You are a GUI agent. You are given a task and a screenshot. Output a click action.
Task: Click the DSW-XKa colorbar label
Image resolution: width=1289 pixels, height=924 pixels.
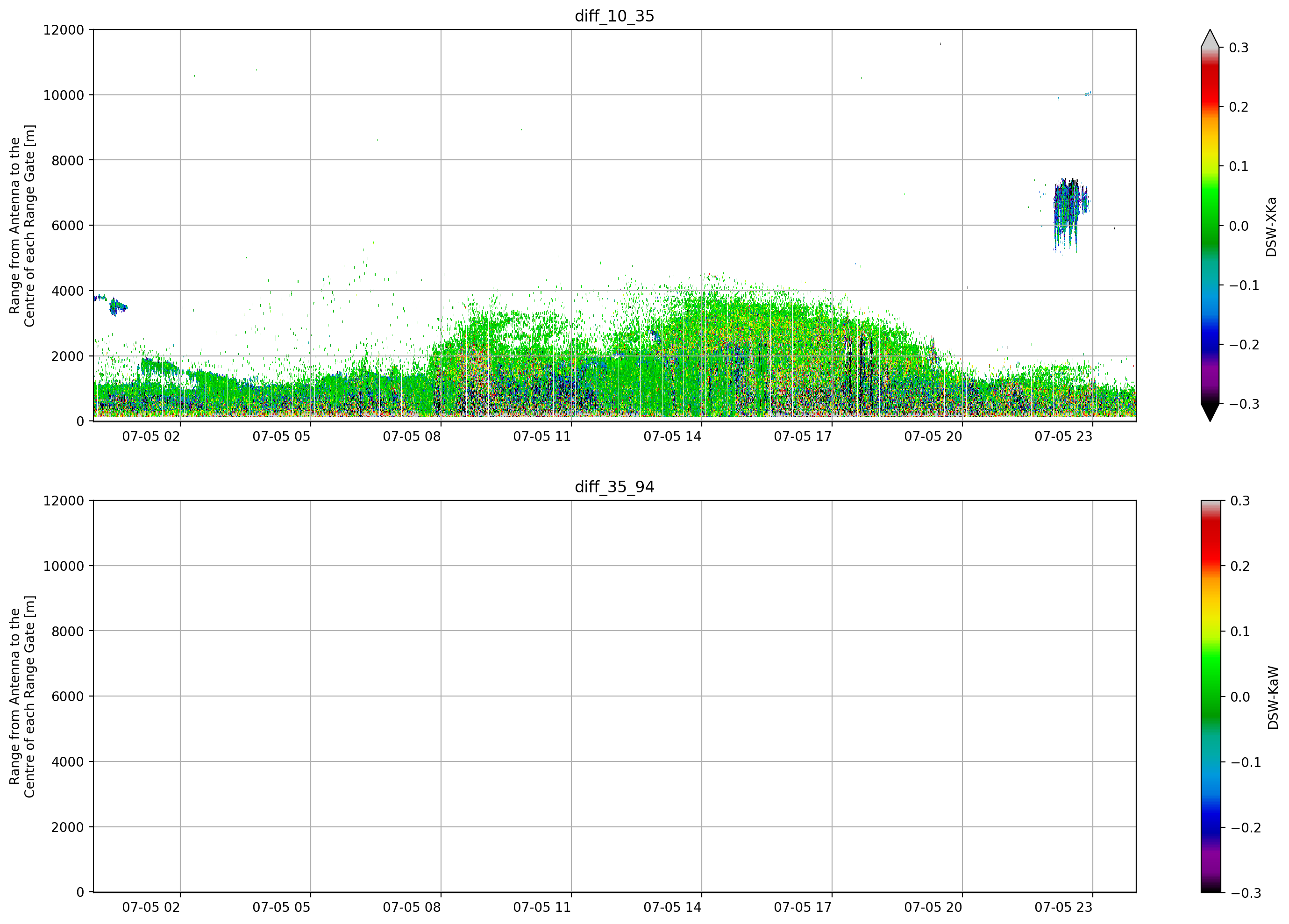coord(1271,227)
